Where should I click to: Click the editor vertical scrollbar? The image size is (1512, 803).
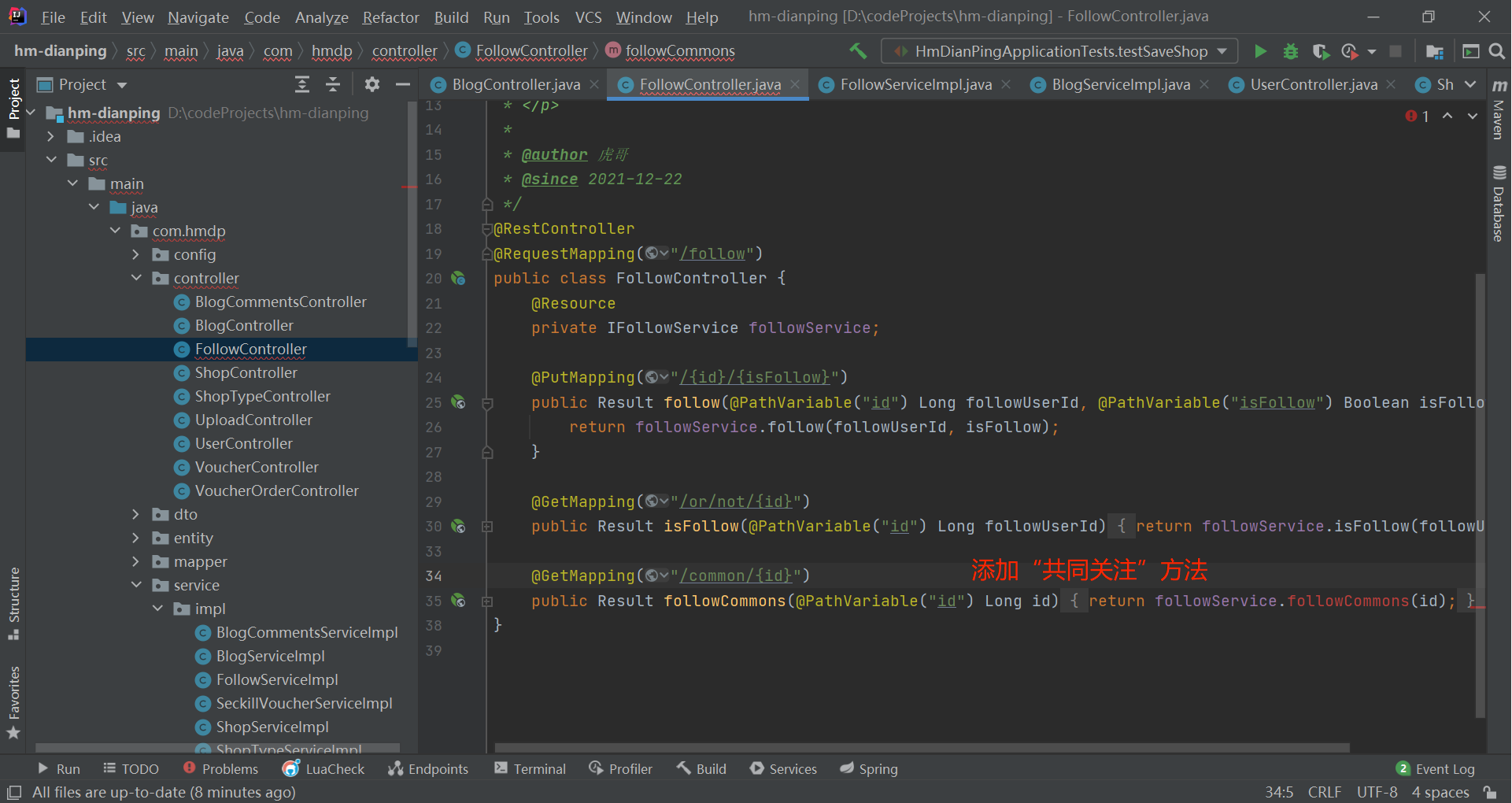tap(1481, 496)
